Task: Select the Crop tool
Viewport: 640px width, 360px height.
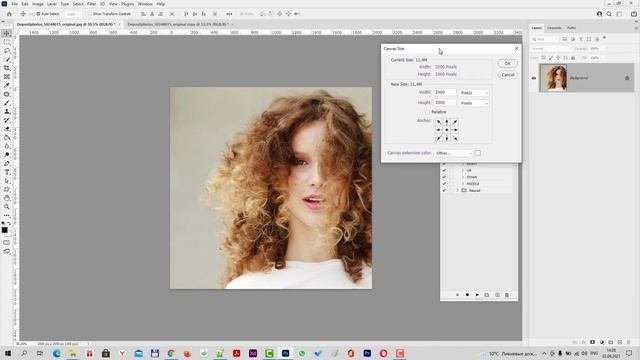Action: pos(7,68)
